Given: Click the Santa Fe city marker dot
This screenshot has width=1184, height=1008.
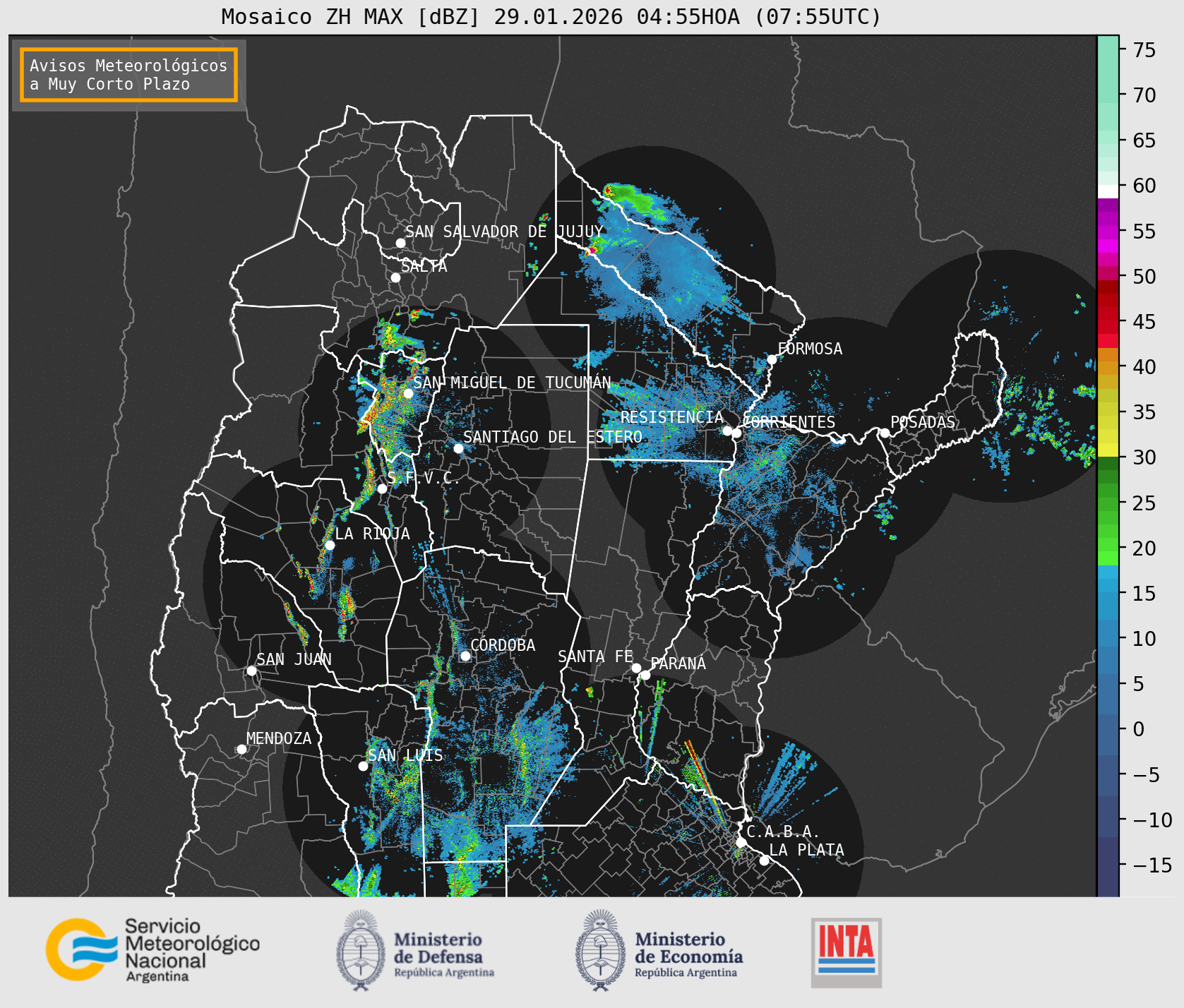Looking at the screenshot, I should 636,668.
